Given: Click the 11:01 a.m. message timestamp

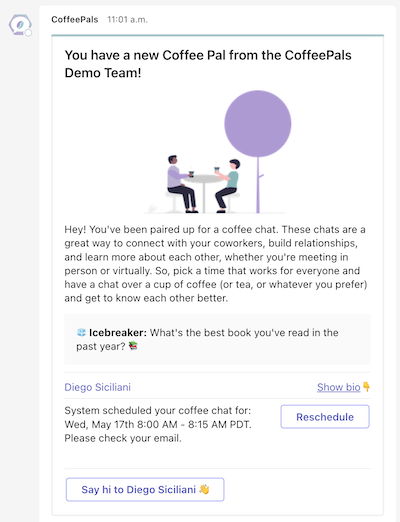Looking at the screenshot, I should [127, 20].
